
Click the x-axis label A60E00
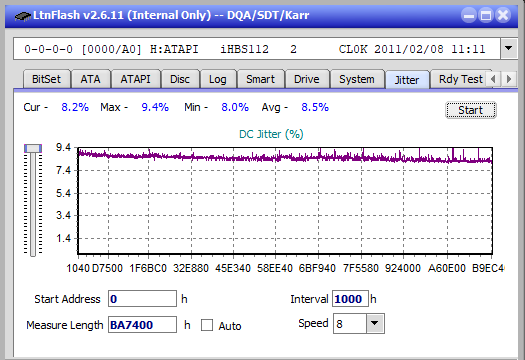pyautogui.click(x=447, y=268)
